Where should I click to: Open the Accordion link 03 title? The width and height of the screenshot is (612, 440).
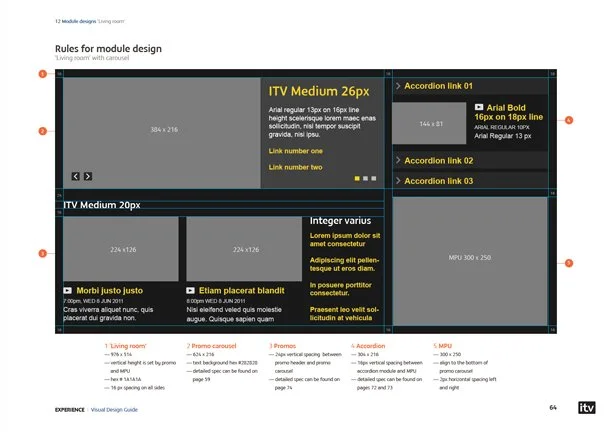point(439,181)
